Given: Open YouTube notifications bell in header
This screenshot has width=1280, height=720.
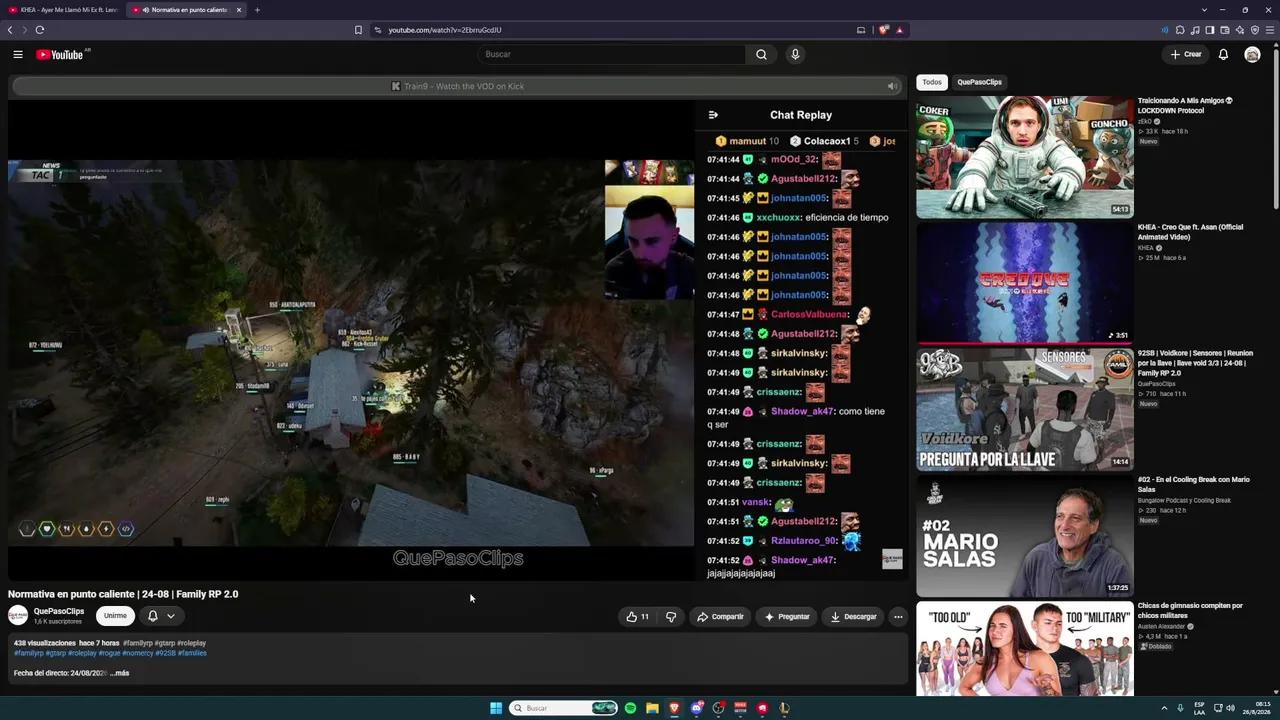Looking at the screenshot, I should (x=1223, y=54).
